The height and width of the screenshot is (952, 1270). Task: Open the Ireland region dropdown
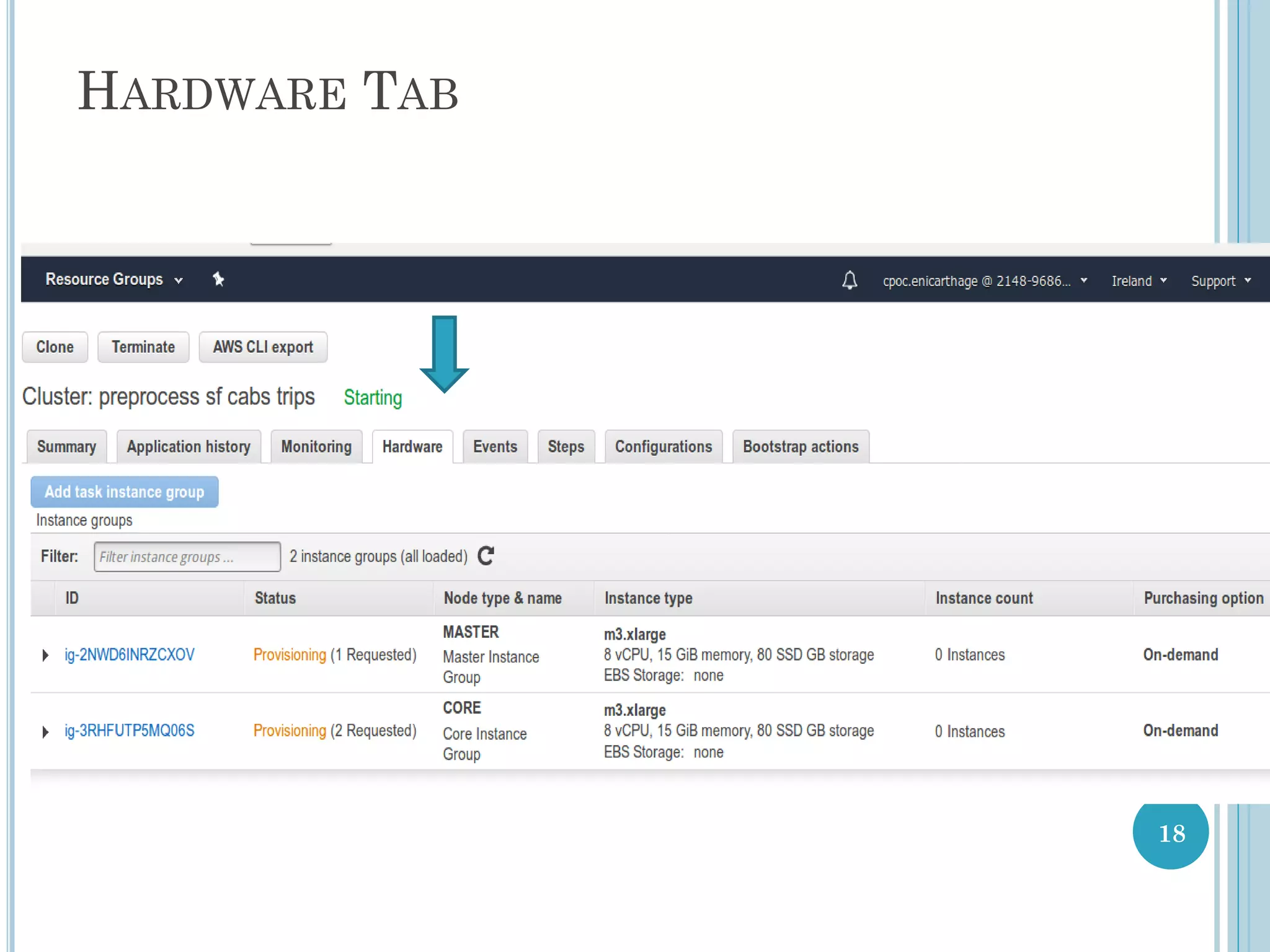(x=1139, y=281)
